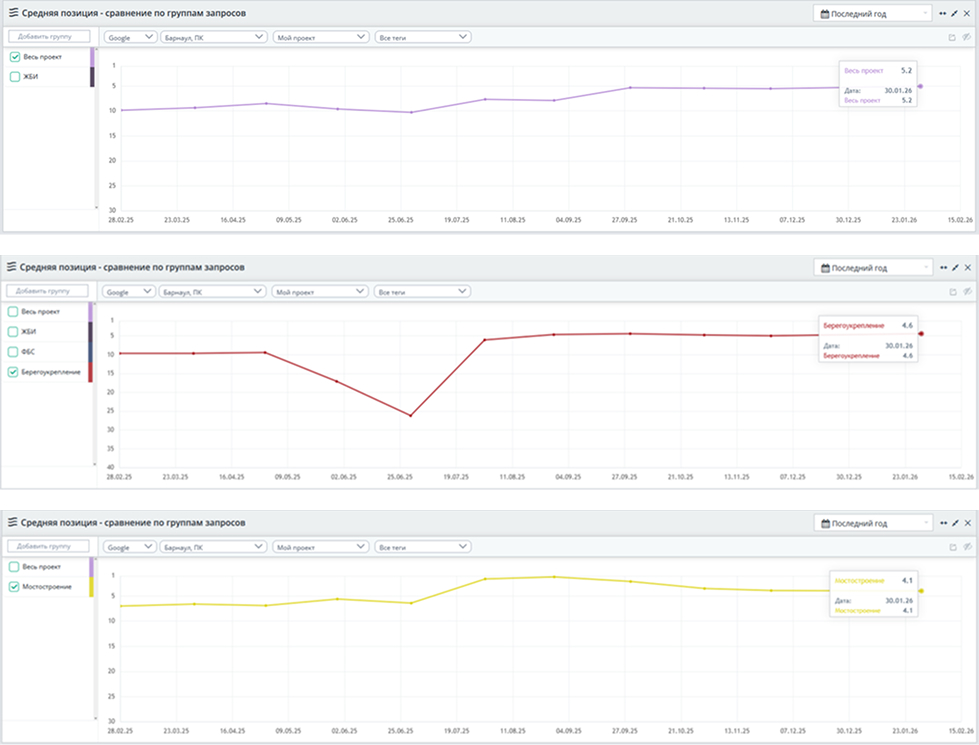The height and width of the screenshot is (745, 979).
Task: Click the crossed-eye hide icon in top panel
Action: point(966,37)
